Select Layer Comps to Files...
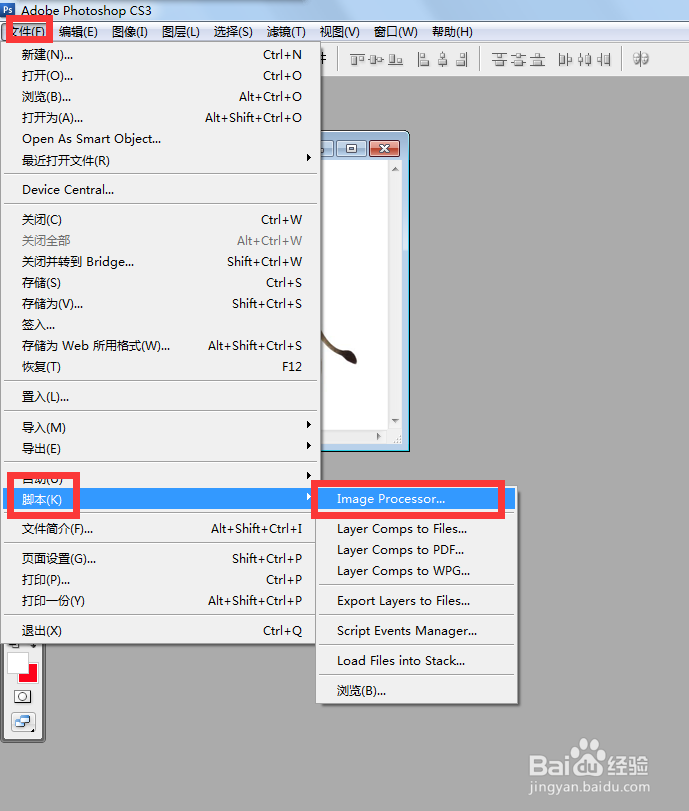Screen dimensions: 689x811 click(417, 529)
